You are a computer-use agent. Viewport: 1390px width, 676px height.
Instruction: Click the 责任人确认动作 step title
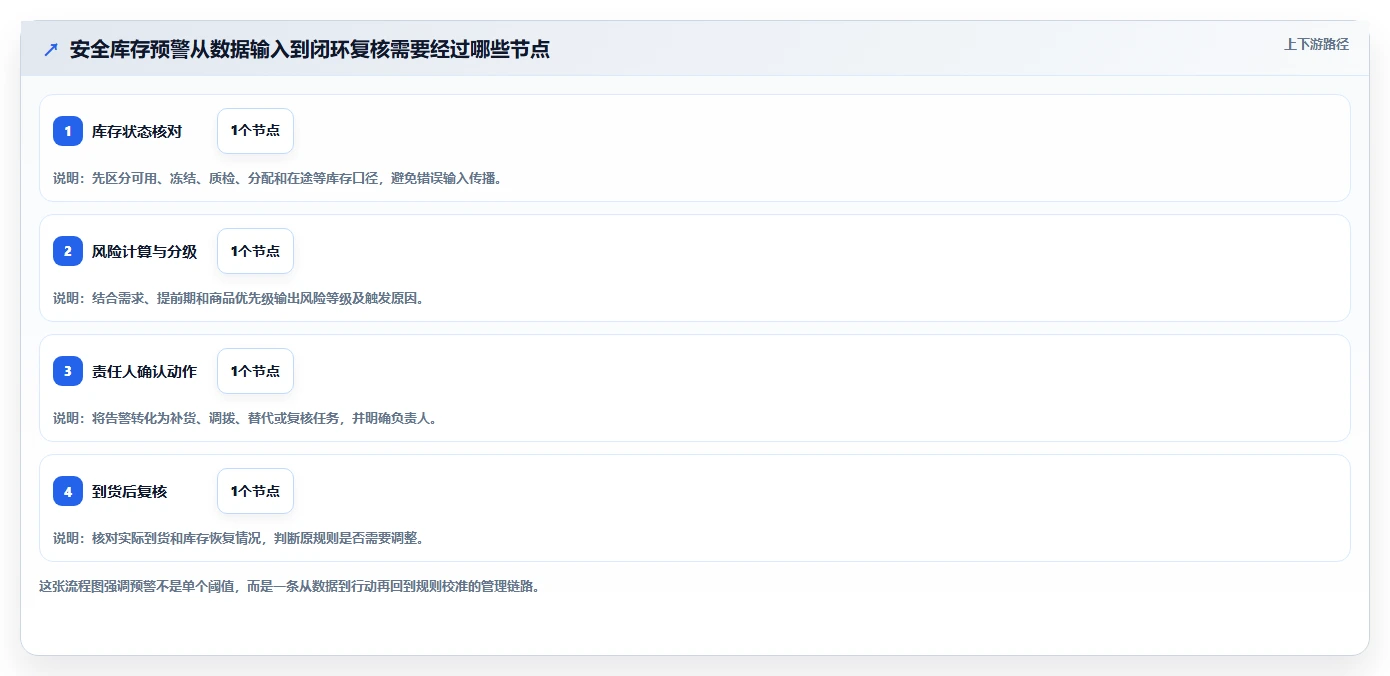coord(144,371)
